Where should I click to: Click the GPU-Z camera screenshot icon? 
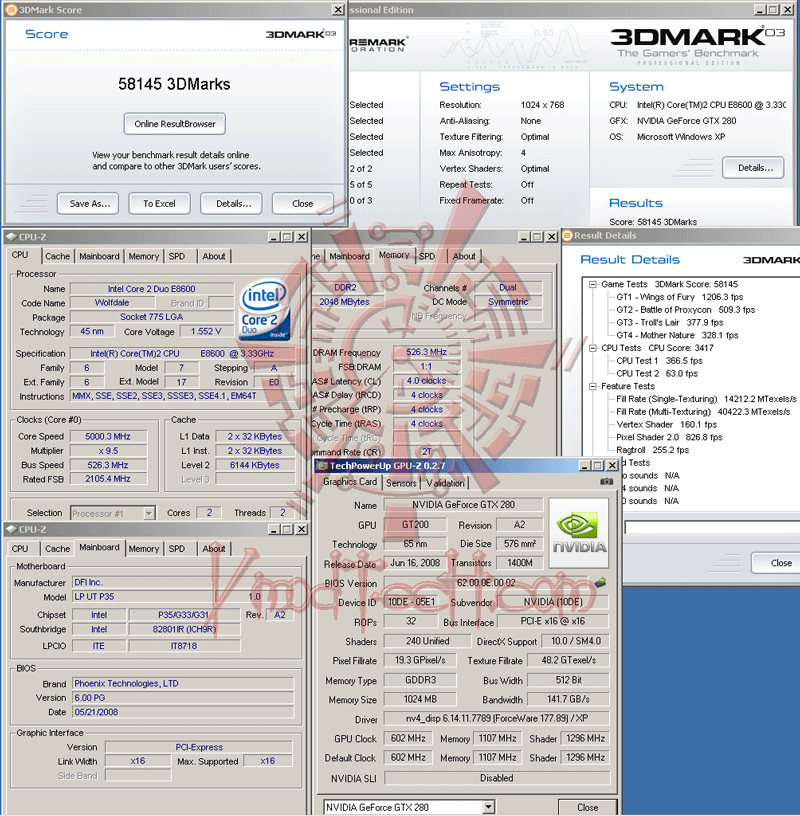tap(606, 482)
